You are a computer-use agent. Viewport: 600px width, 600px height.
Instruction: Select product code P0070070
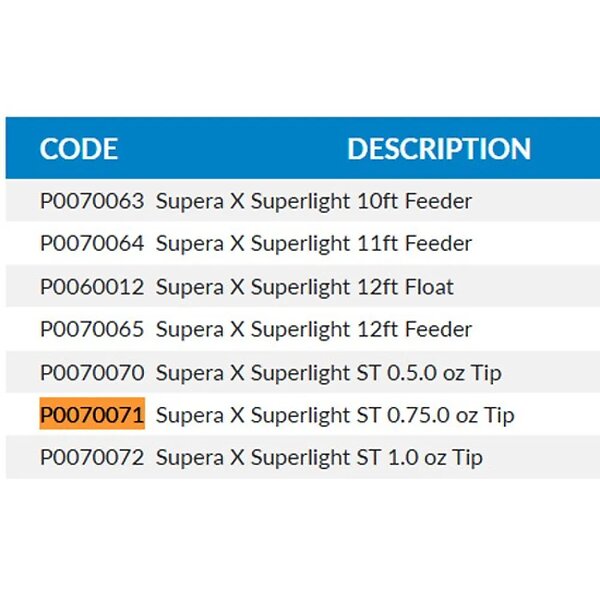pyautogui.click(x=92, y=373)
